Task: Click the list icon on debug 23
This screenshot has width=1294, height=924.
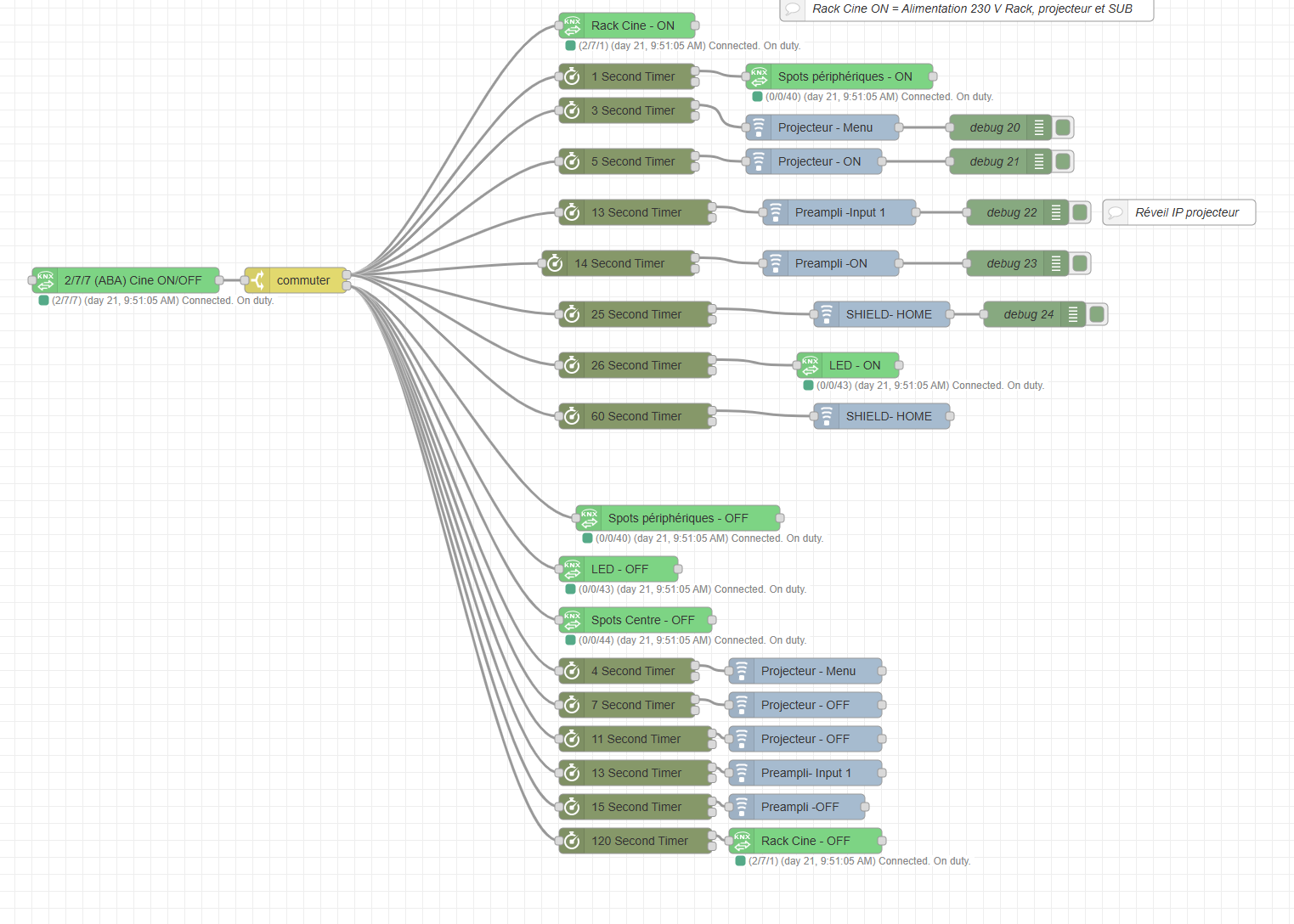Action: coord(1056,263)
